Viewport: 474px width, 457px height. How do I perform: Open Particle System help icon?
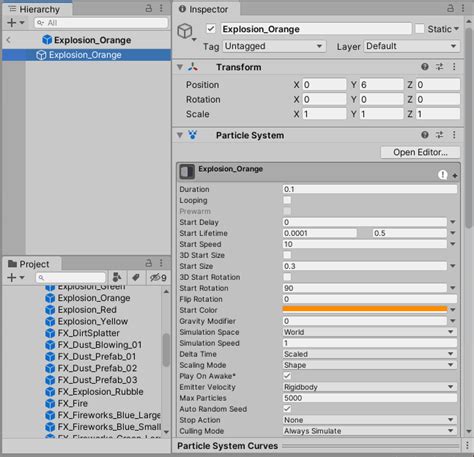[425, 135]
